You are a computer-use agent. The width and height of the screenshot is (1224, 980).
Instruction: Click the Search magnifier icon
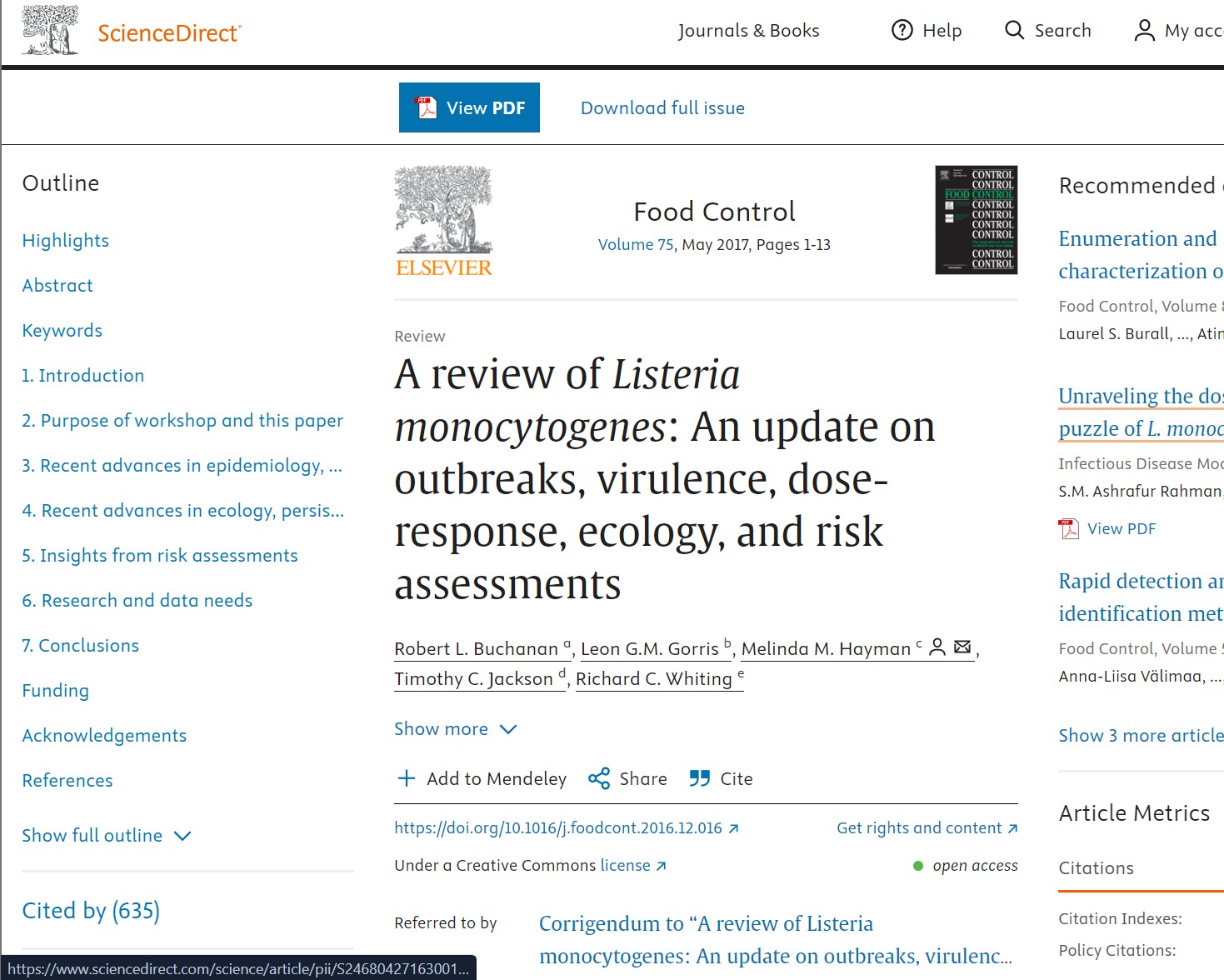pyautogui.click(x=1014, y=30)
